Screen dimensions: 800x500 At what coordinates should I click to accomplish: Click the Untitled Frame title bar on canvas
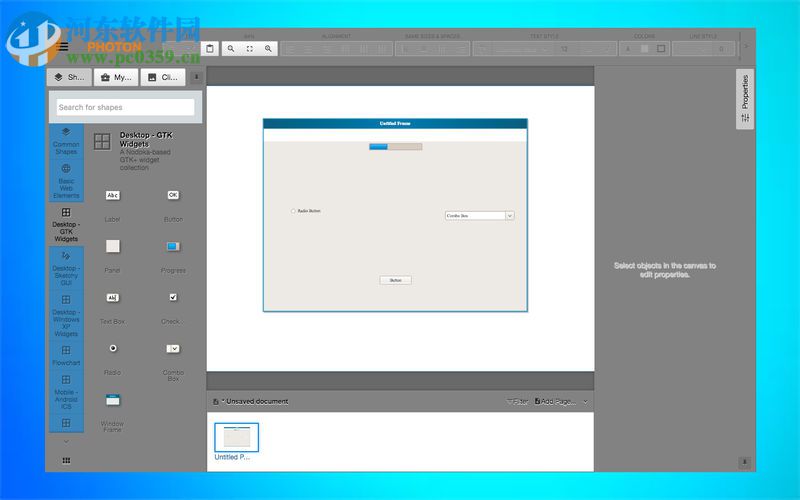395,123
